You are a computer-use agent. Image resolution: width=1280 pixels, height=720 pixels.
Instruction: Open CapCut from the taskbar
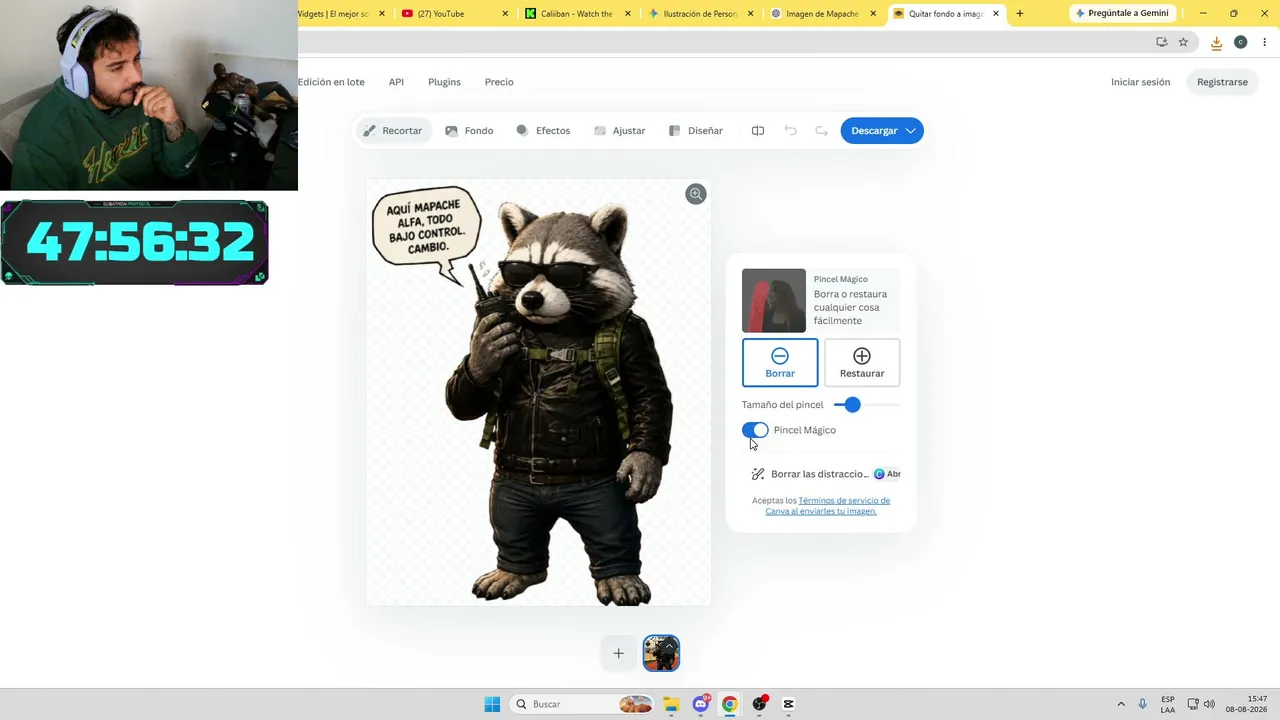[789, 704]
